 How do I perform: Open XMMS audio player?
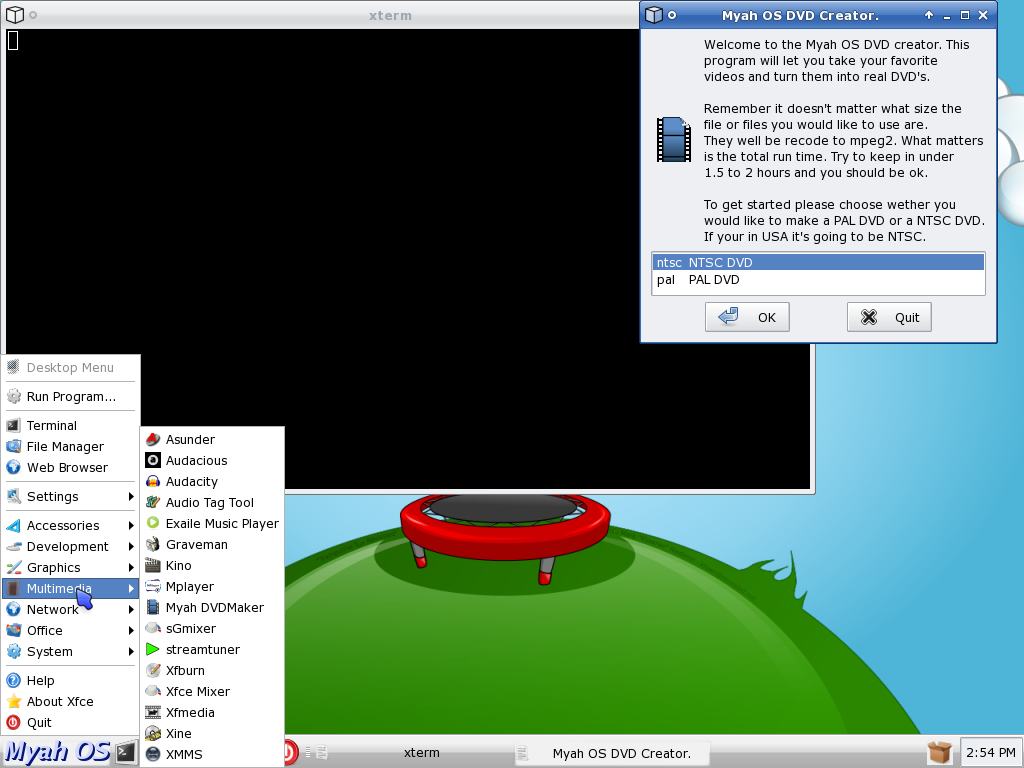pyautogui.click(x=212, y=754)
